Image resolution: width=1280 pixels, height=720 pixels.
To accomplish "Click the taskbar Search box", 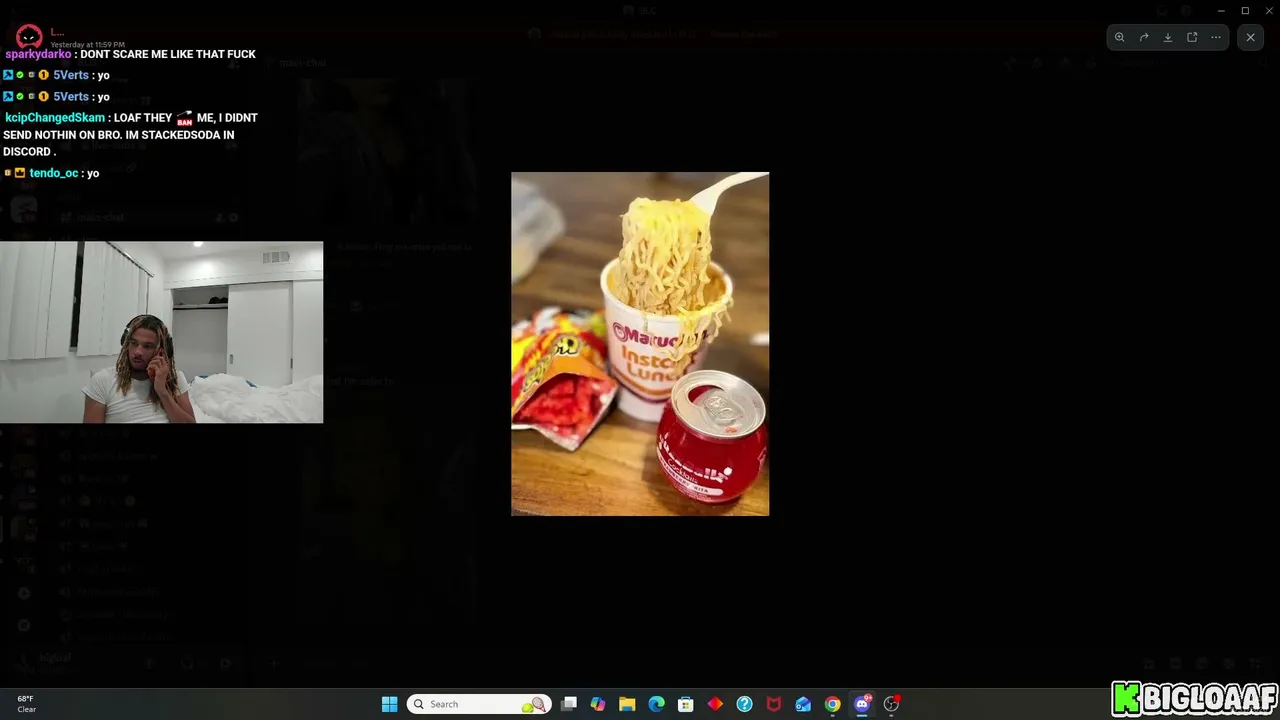I will tap(479, 704).
